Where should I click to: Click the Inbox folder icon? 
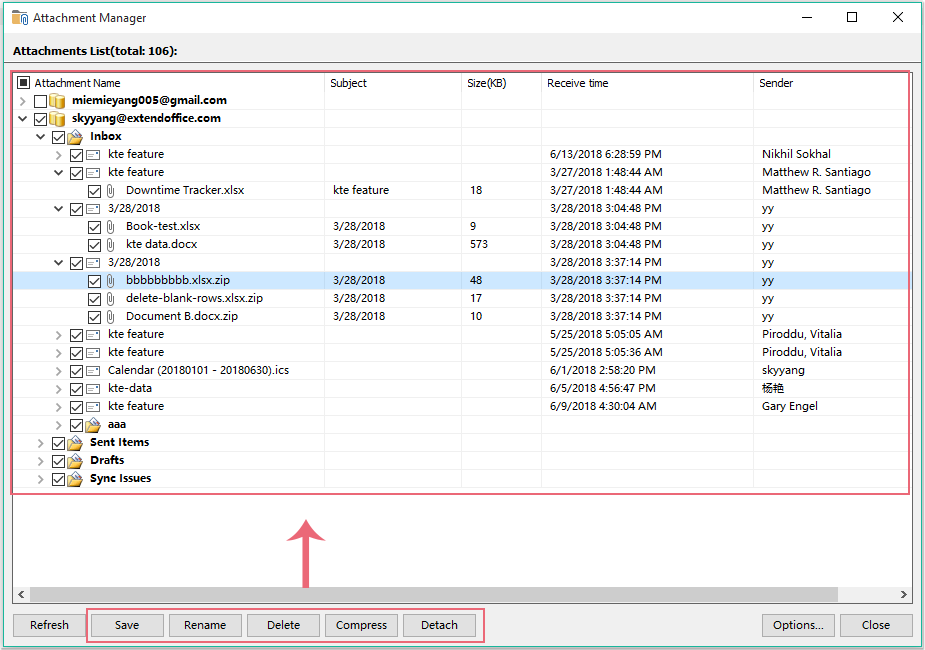pyautogui.click(x=75, y=137)
